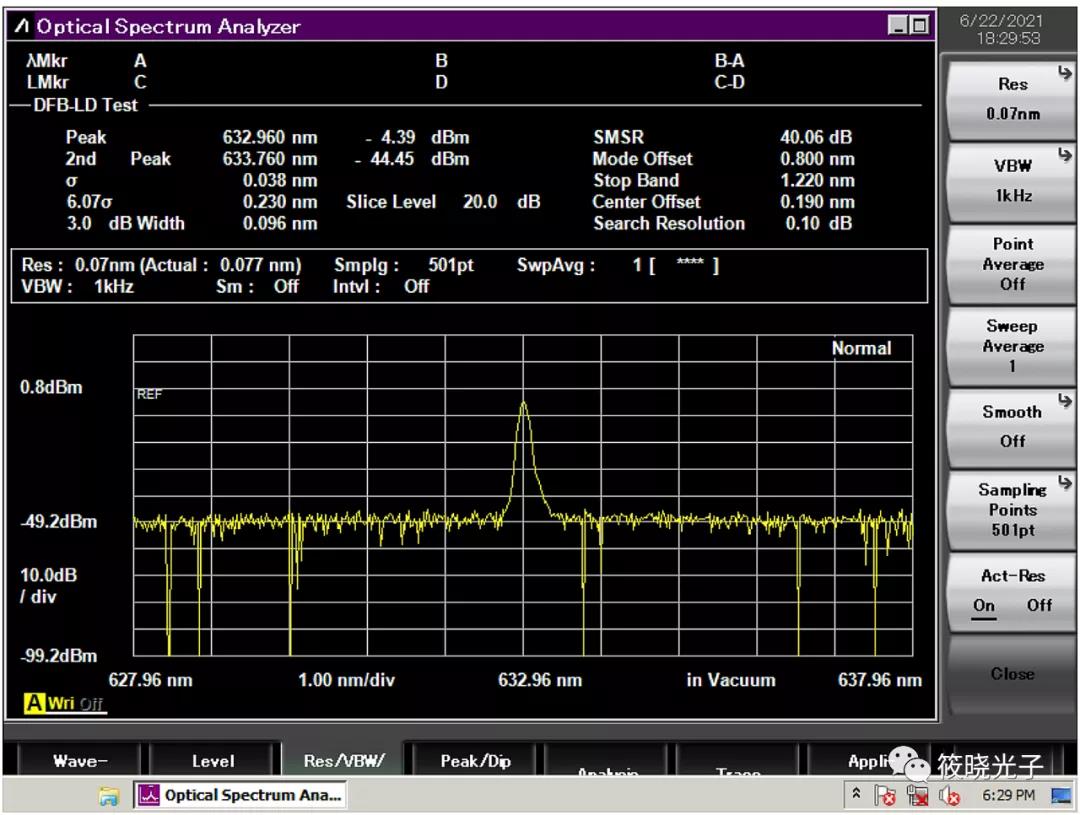This screenshot has width=1080, height=815.
Task: Click the show desktop icon
Action: pyautogui.click(x=1064, y=796)
